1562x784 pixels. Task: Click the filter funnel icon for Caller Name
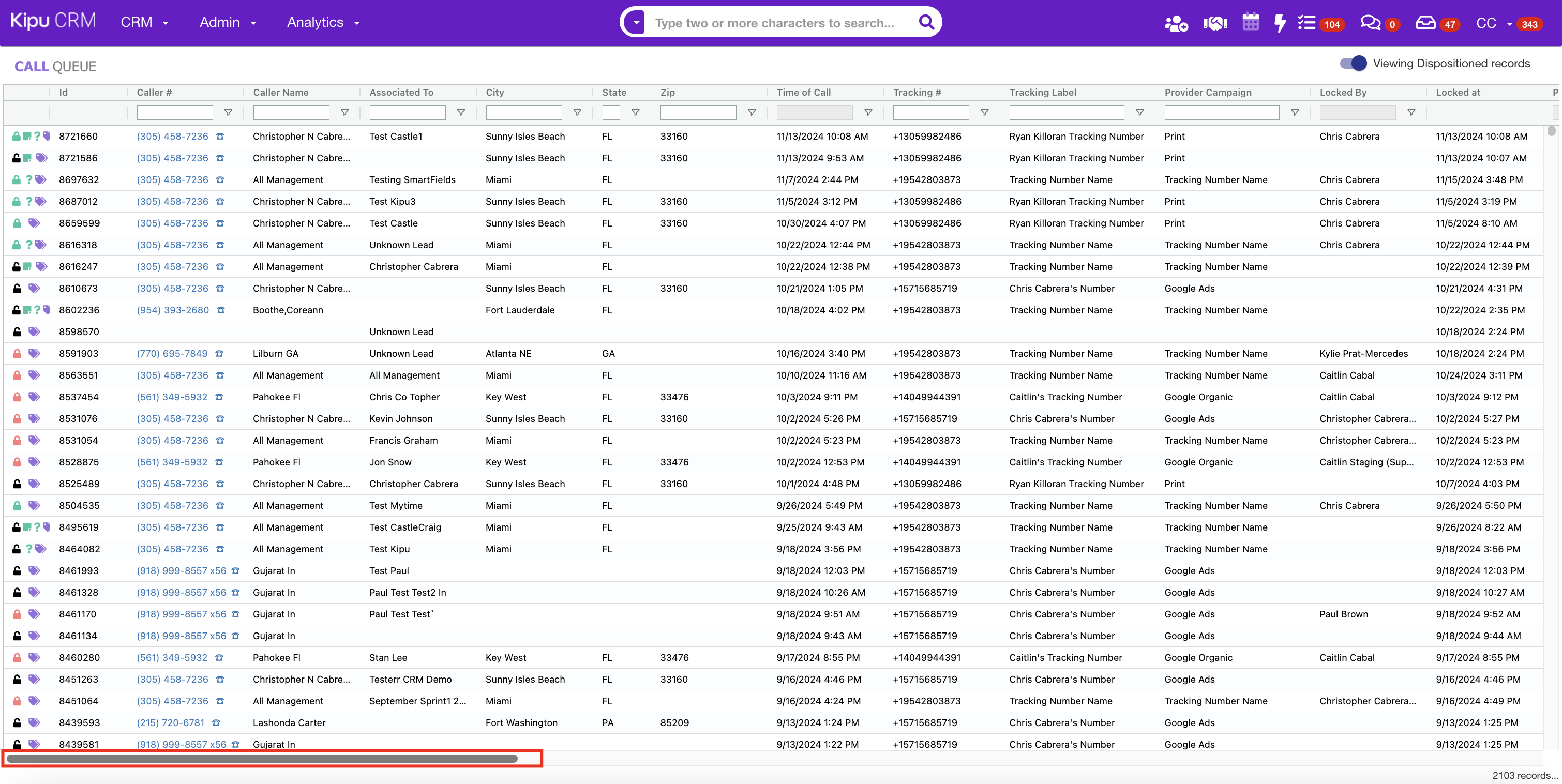coord(344,112)
